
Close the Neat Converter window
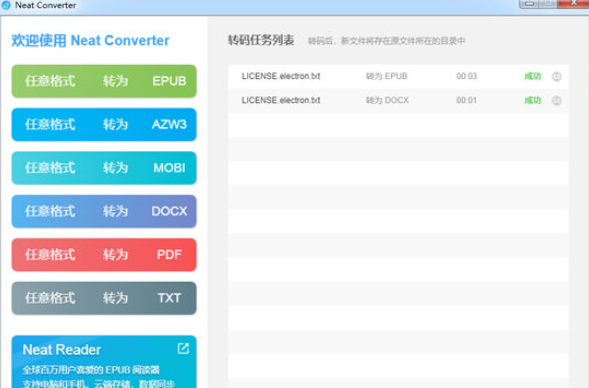click(574, 4)
